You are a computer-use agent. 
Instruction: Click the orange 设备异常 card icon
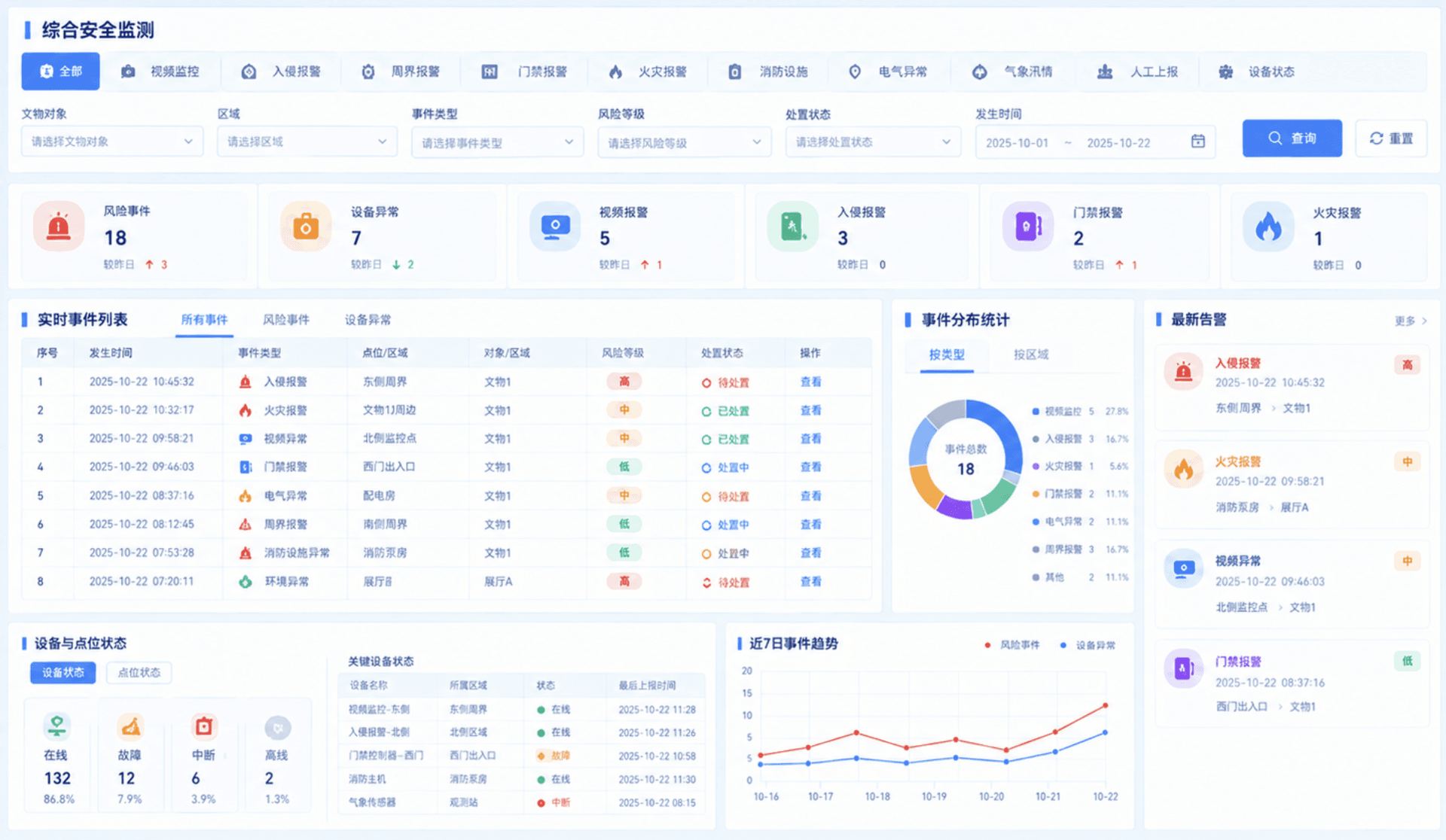tap(306, 226)
